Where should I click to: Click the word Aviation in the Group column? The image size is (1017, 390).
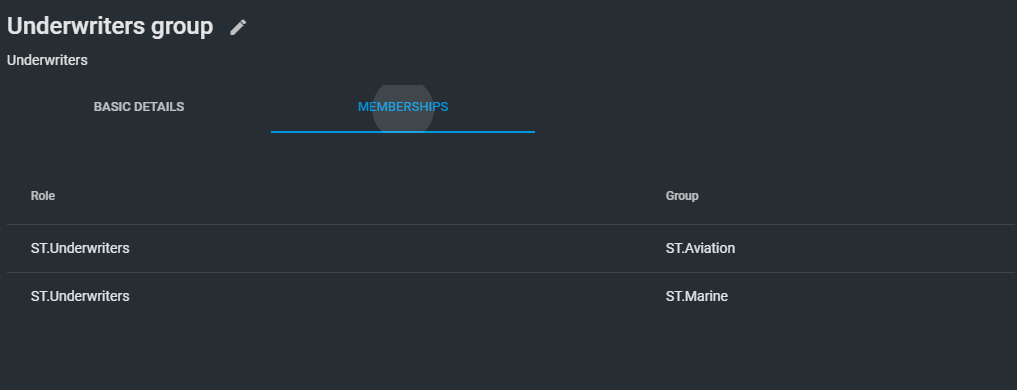[709, 248]
